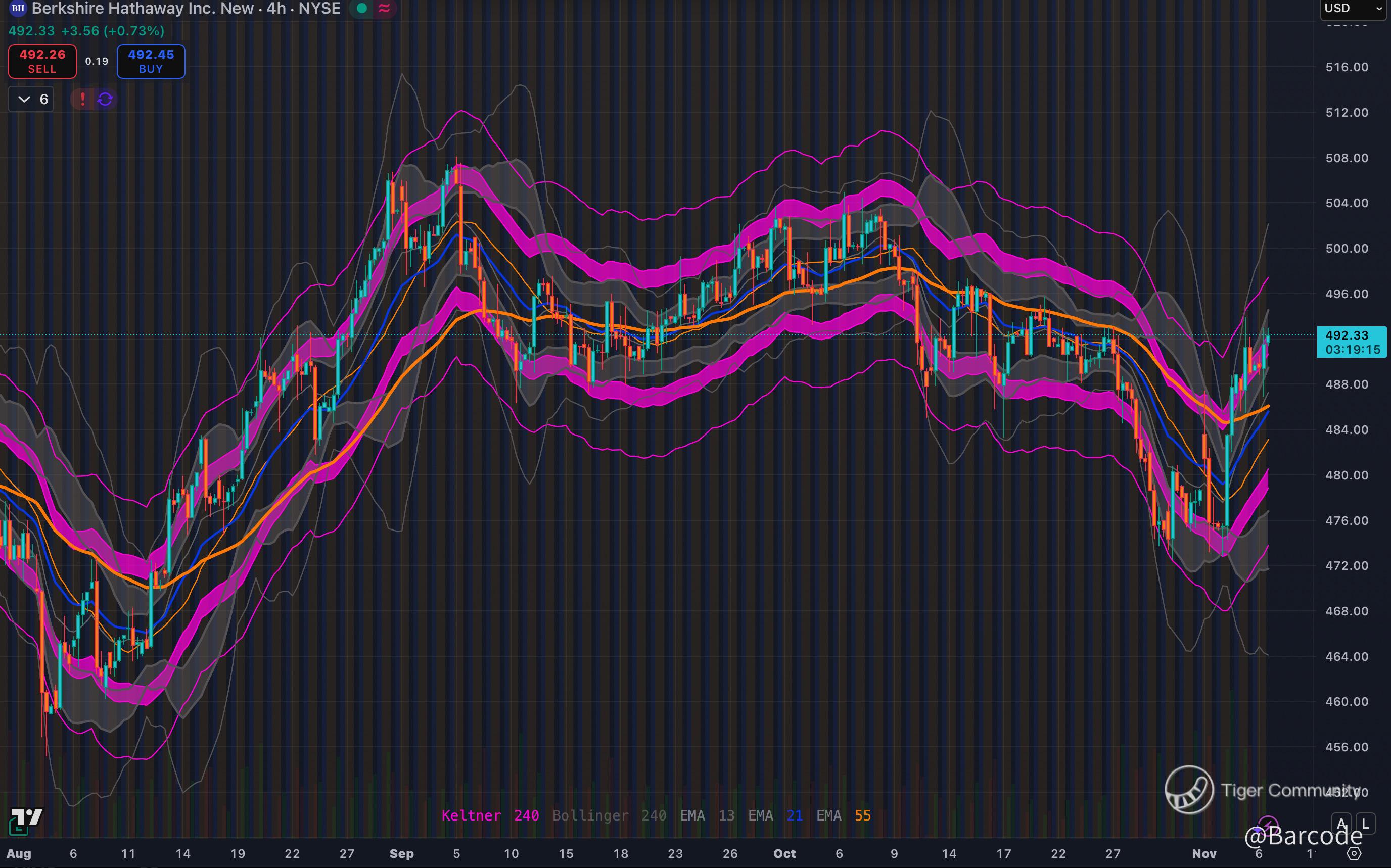Click the BUY 492.45 button

pyautogui.click(x=151, y=62)
